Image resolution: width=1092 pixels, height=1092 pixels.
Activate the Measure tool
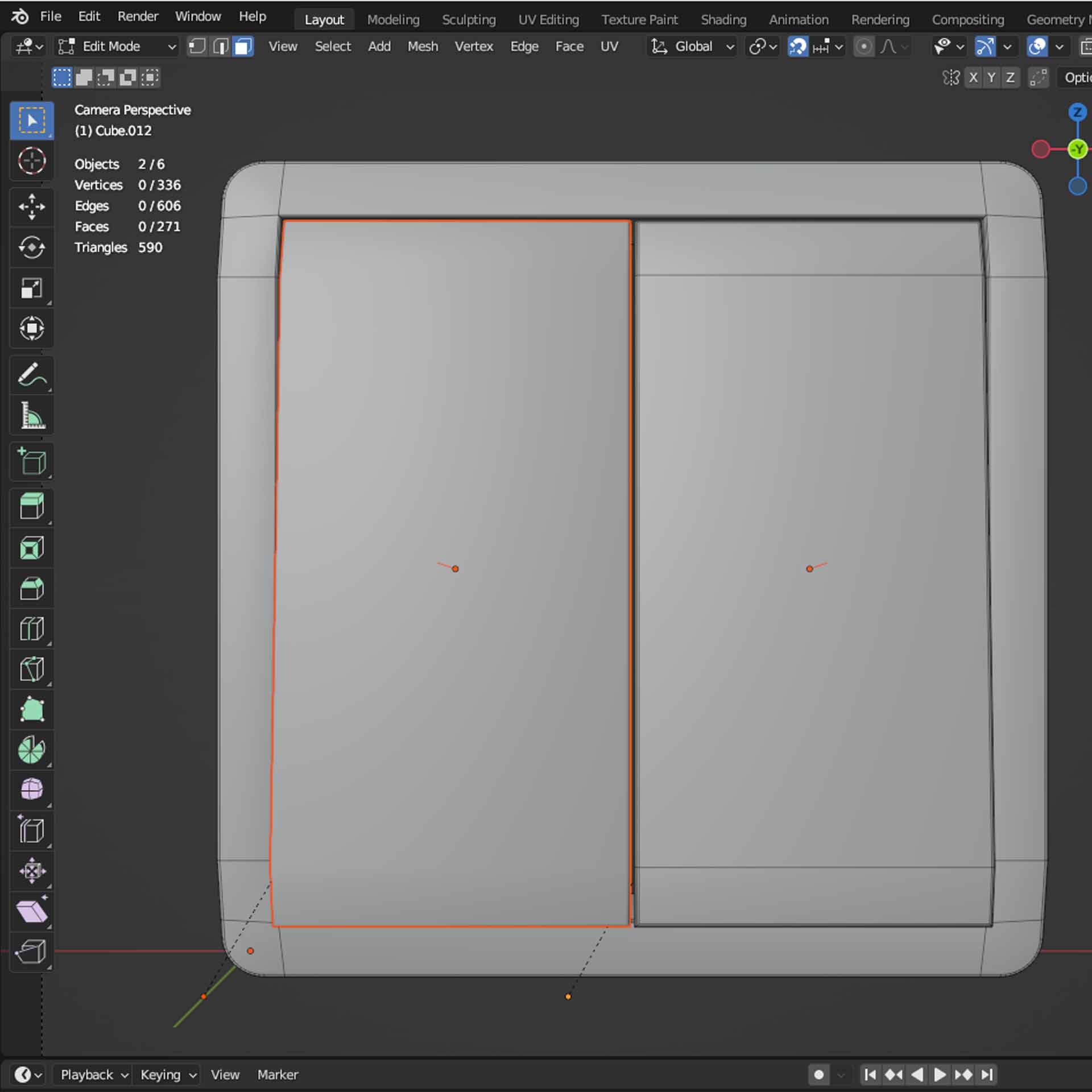pyautogui.click(x=31, y=416)
